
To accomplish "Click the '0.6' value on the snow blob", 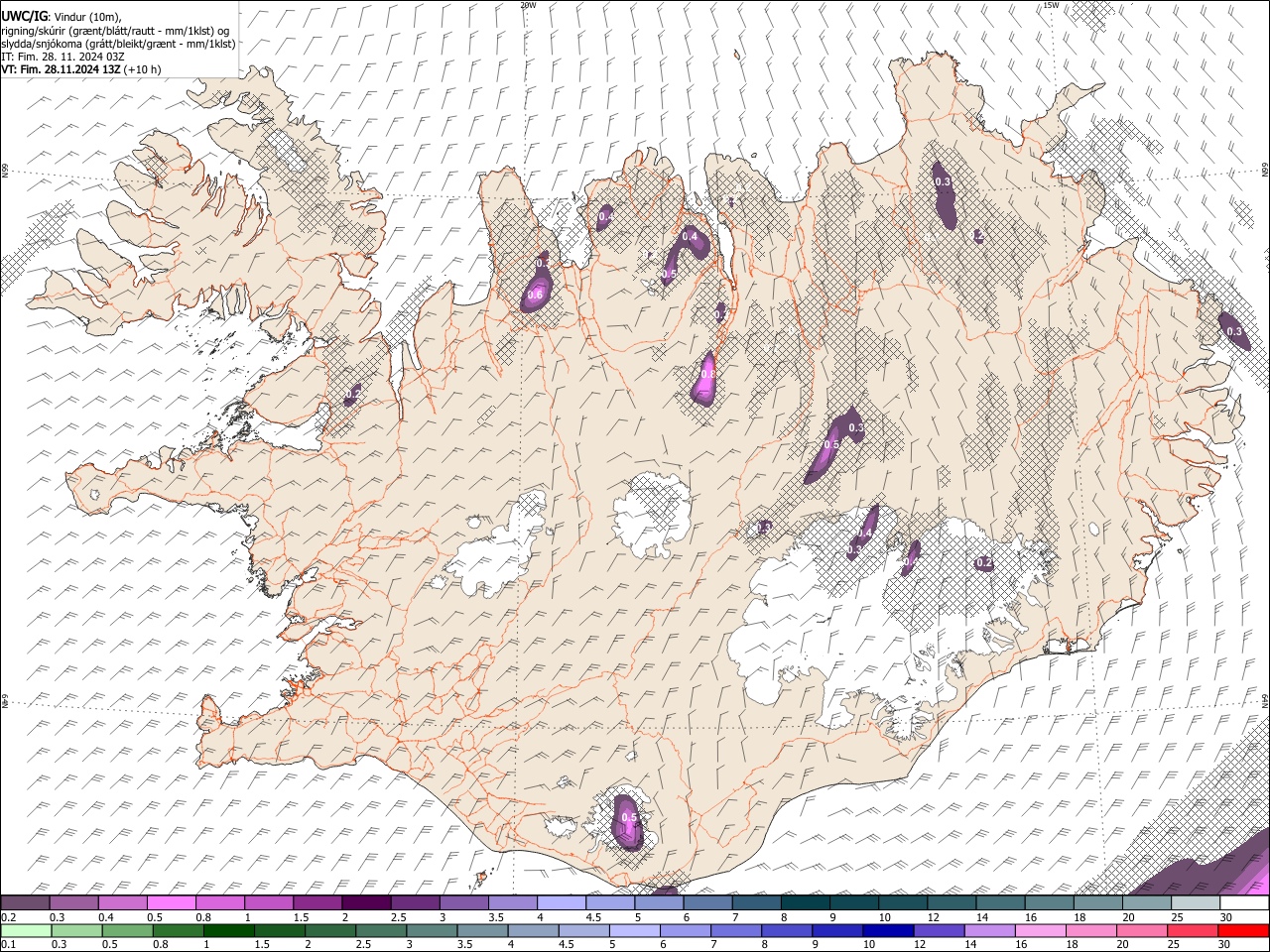I will (x=536, y=295).
